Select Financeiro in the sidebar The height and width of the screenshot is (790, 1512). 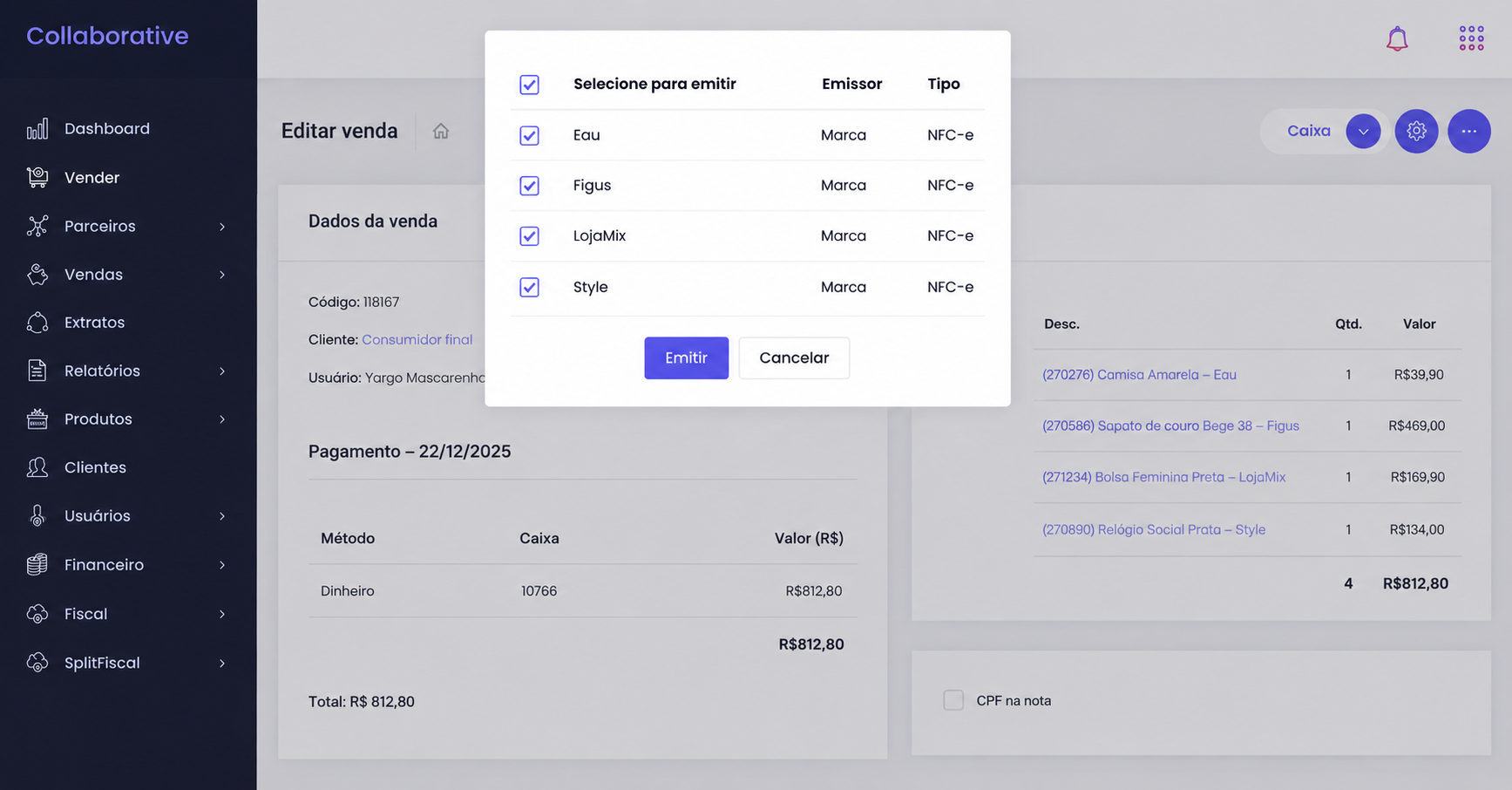click(x=104, y=565)
